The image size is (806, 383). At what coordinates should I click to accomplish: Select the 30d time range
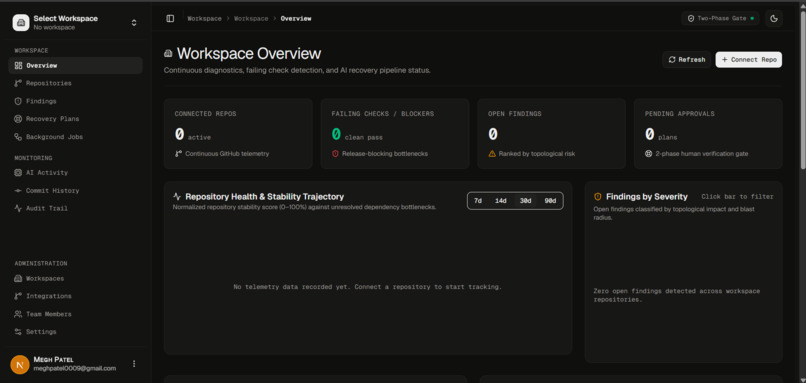tap(525, 200)
